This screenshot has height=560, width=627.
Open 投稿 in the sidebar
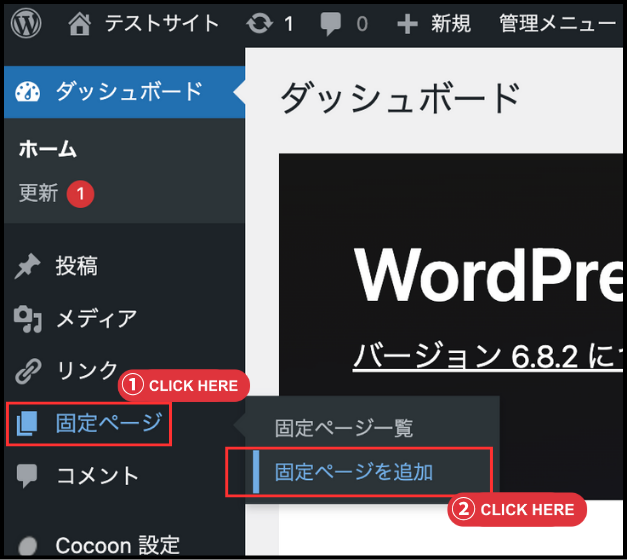click(x=76, y=266)
